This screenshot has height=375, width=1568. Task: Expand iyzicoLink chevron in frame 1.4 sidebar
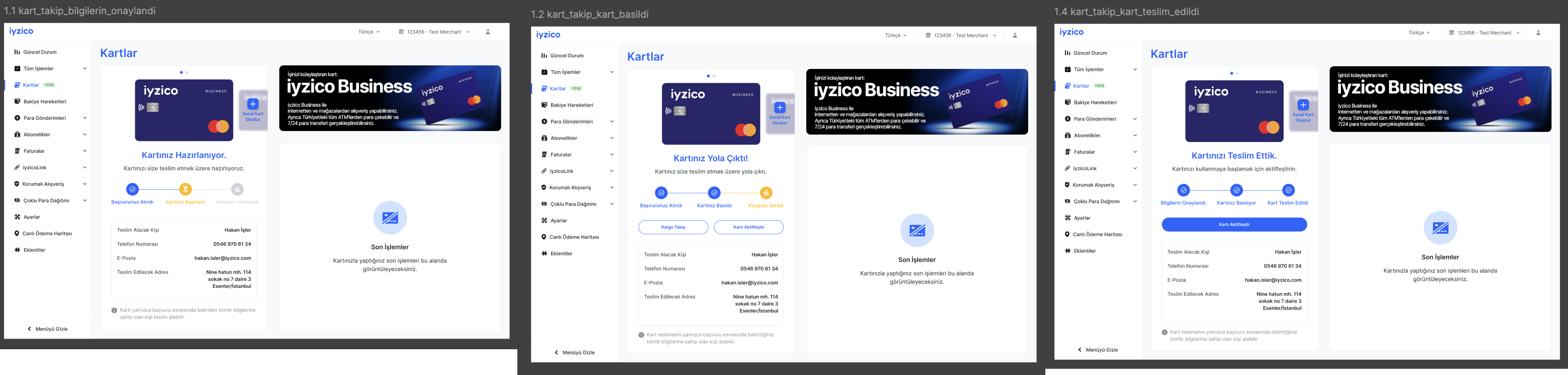1135,169
